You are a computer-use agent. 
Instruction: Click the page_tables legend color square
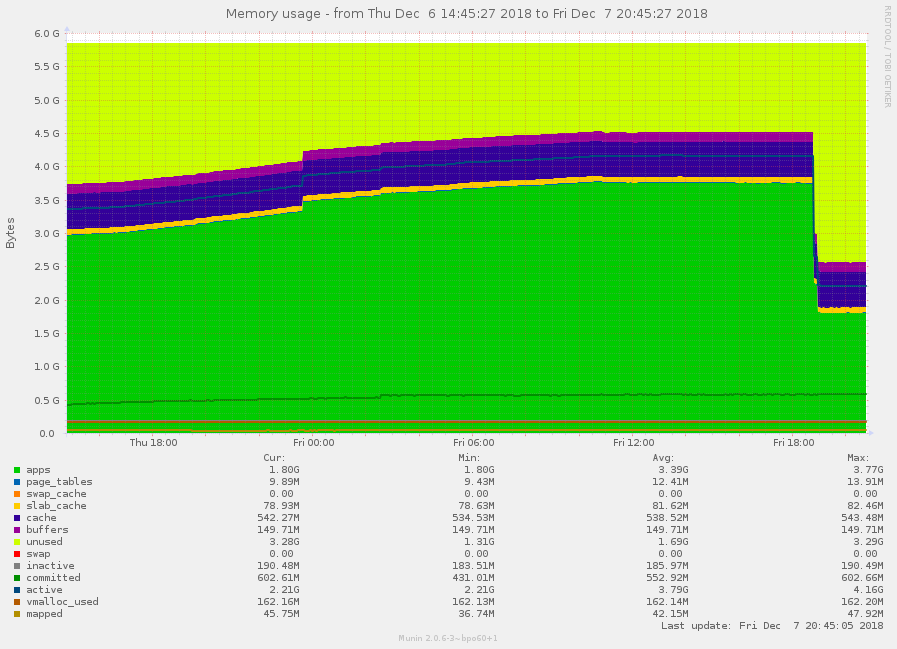click(17, 482)
